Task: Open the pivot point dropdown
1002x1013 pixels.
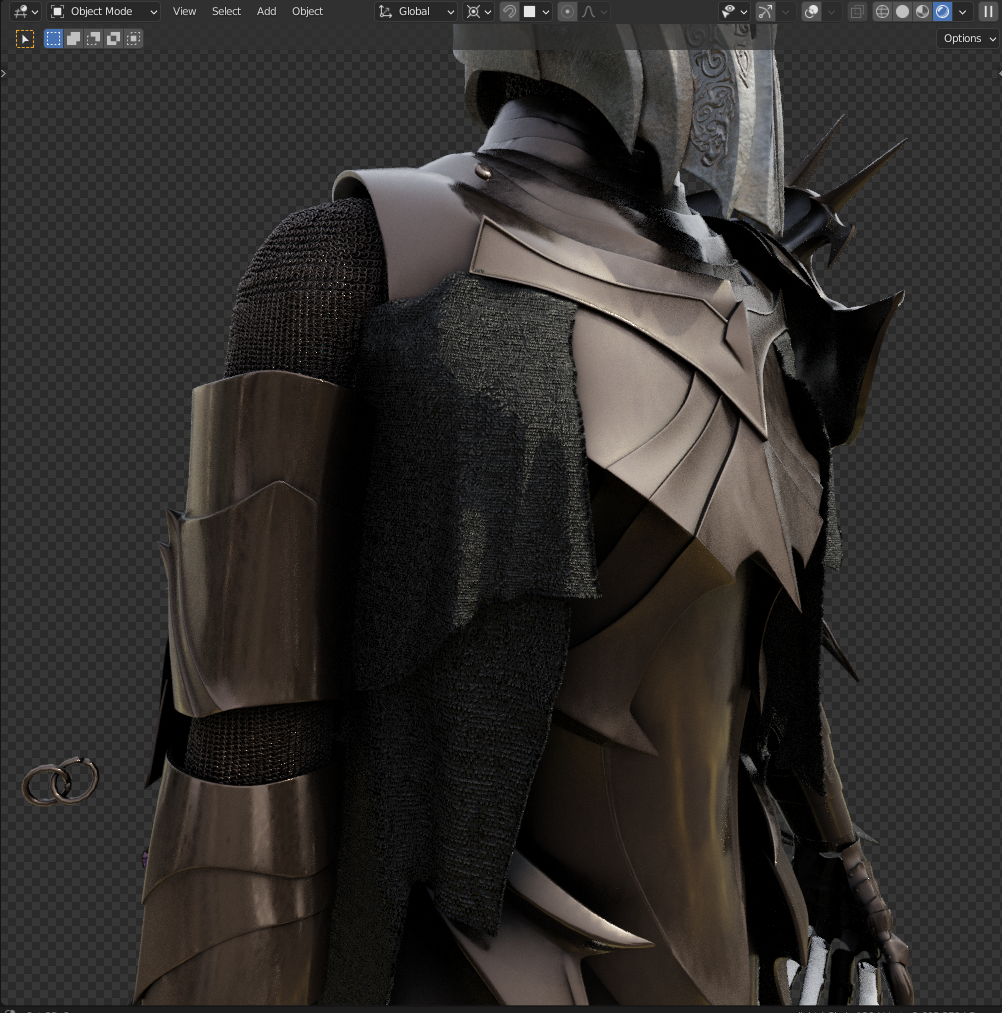Action: coord(479,12)
